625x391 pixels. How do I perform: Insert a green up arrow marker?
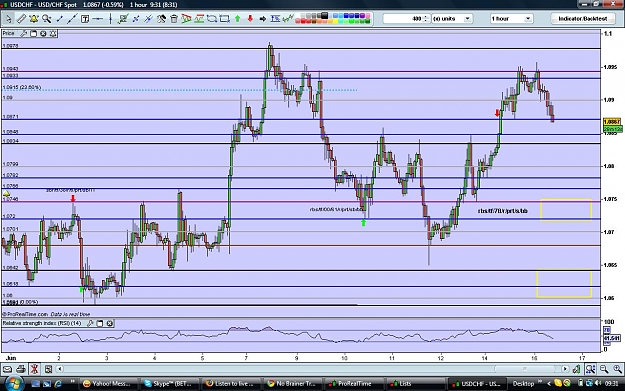tap(238, 19)
